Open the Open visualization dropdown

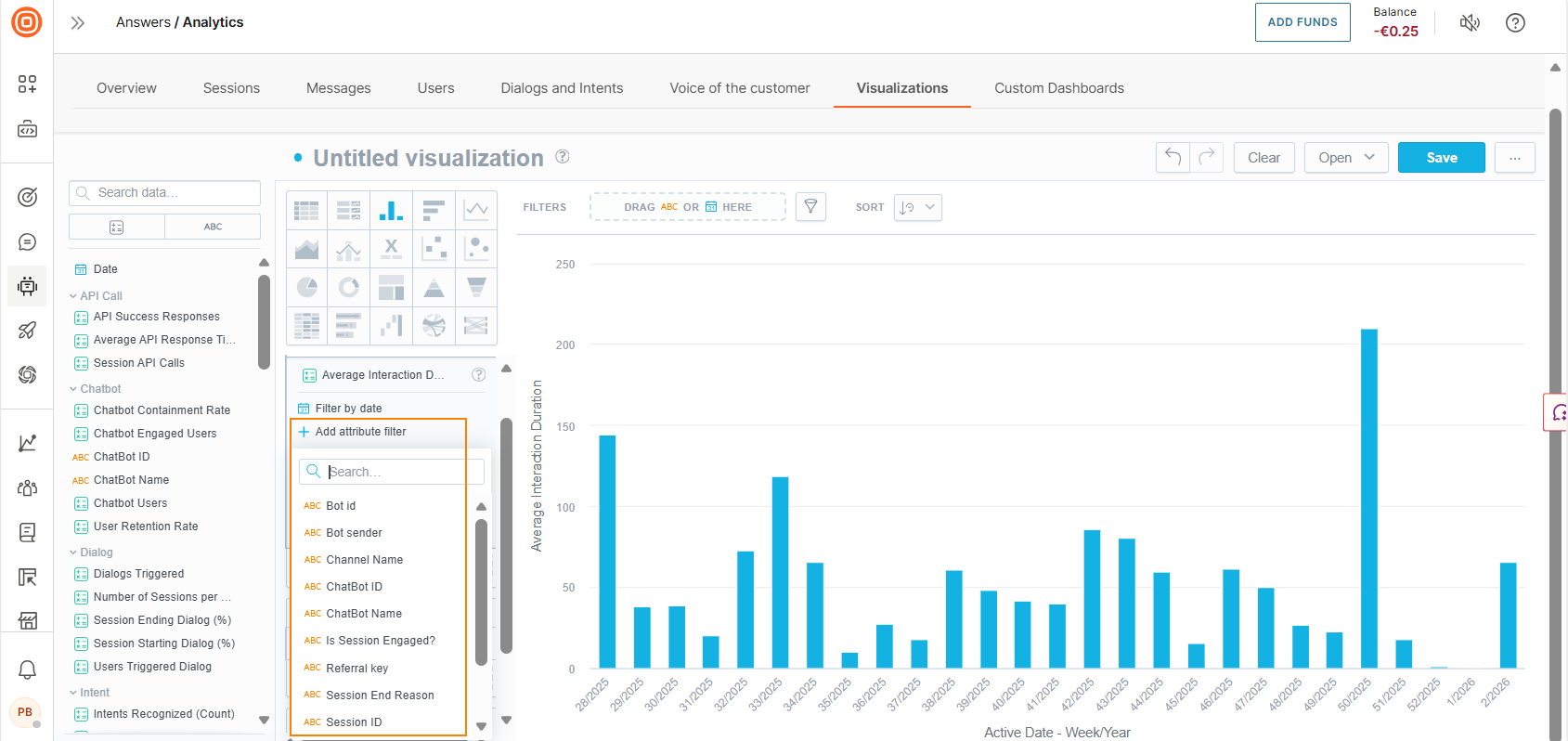click(x=1345, y=158)
